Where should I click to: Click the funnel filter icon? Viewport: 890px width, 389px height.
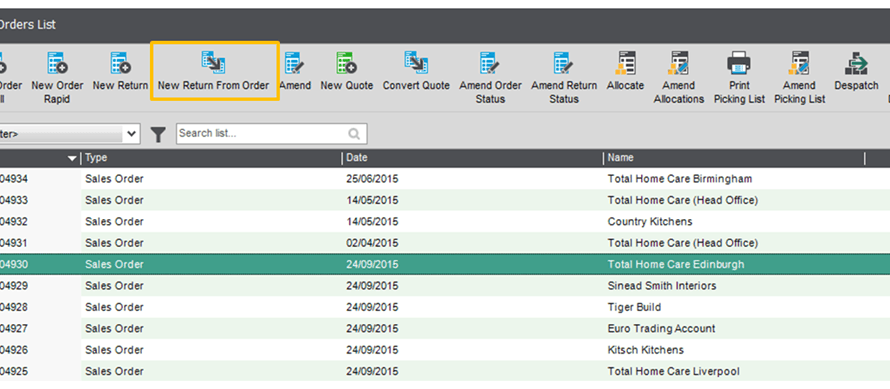coord(158,134)
